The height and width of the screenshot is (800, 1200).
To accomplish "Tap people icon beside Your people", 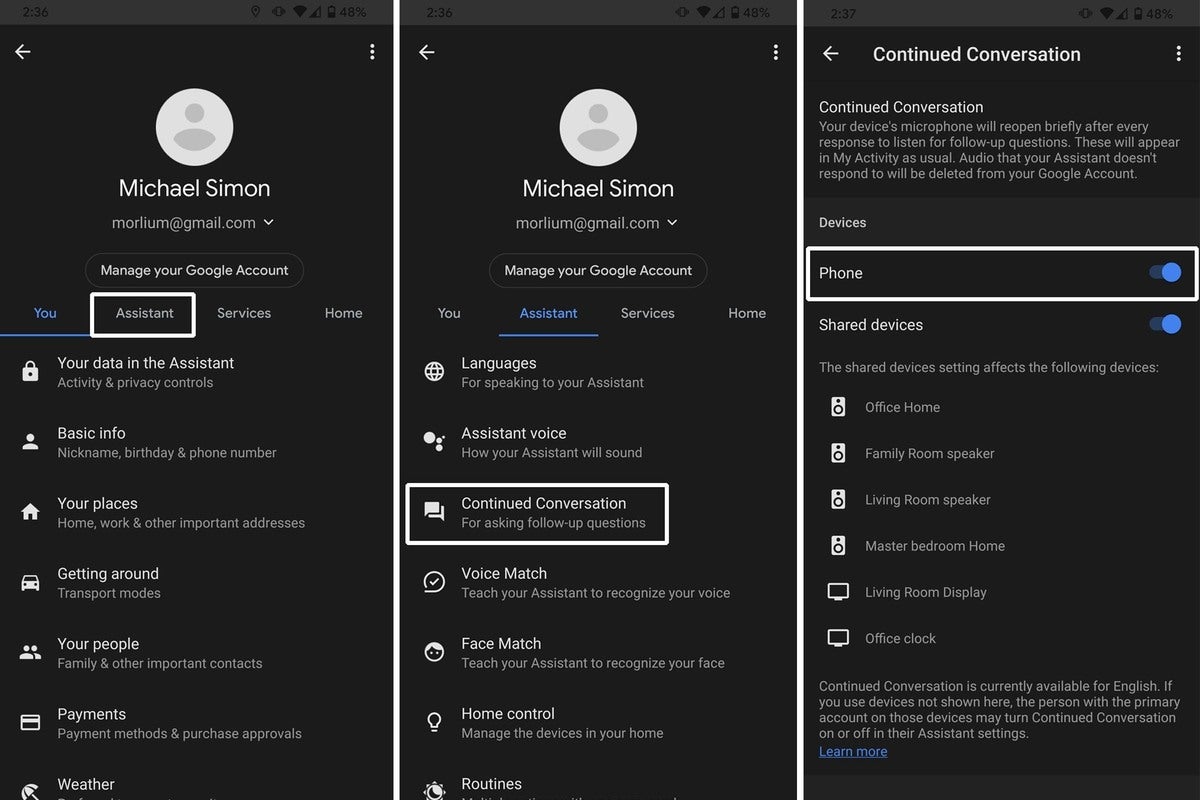I will coord(31,653).
